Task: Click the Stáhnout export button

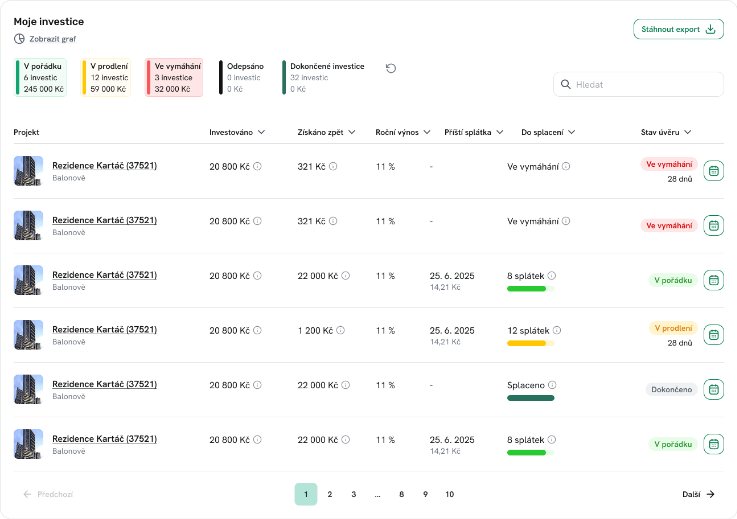Action: tap(678, 29)
